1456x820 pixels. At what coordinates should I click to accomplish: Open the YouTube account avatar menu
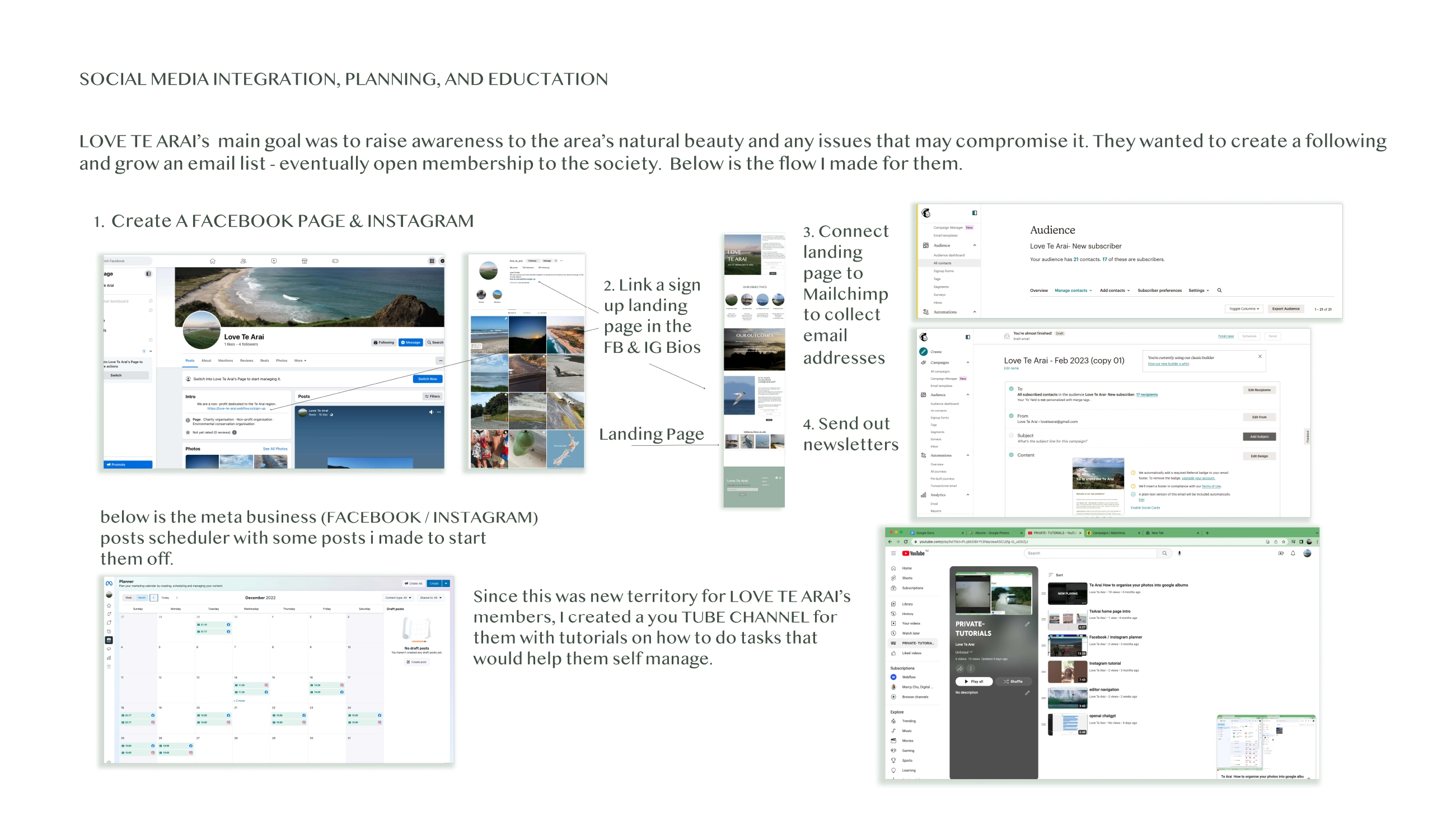coord(1307,553)
